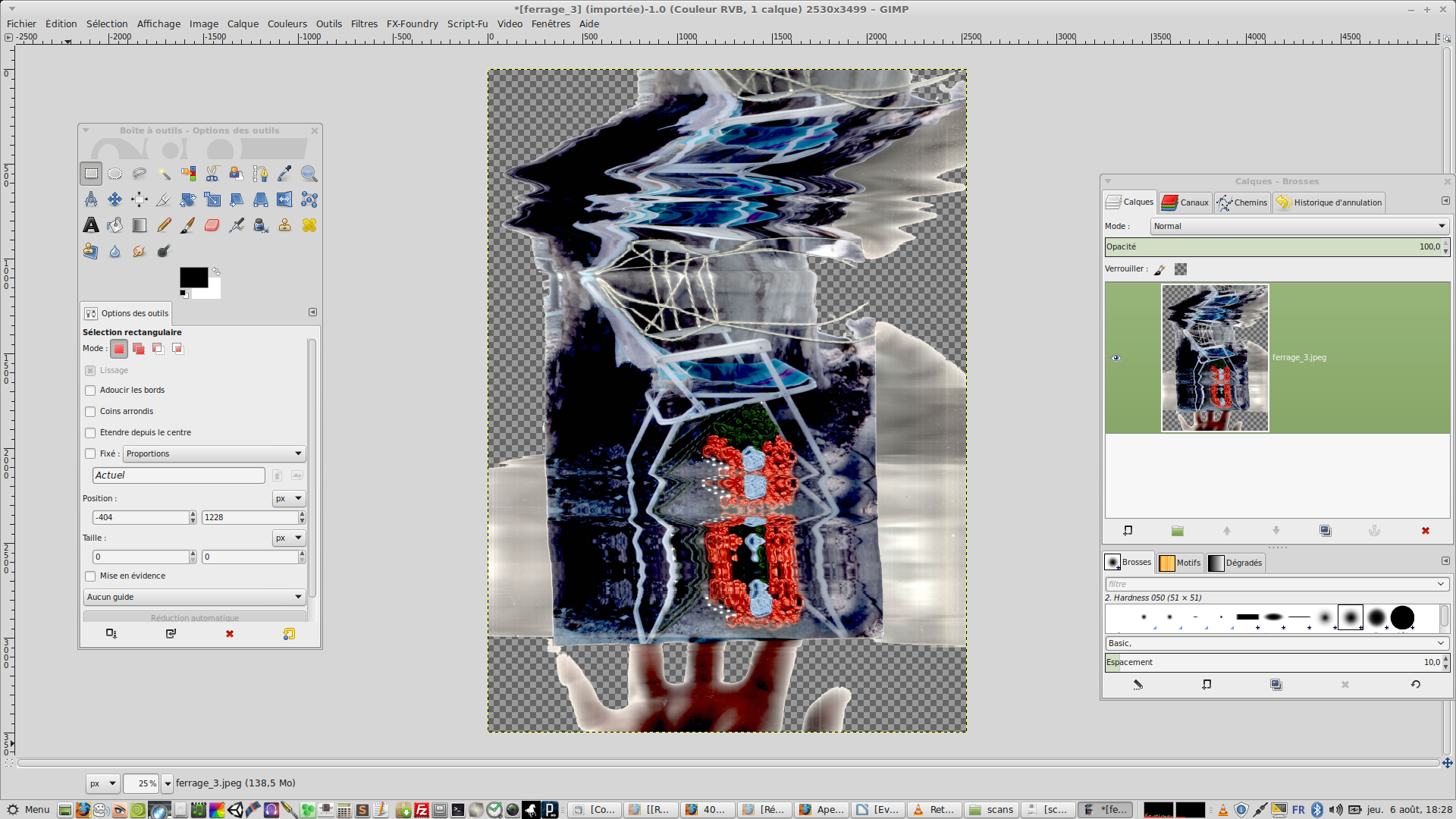This screenshot has width=1456, height=819.
Task: Select the Zoom magnifier tool
Action: pyautogui.click(x=309, y=174)
